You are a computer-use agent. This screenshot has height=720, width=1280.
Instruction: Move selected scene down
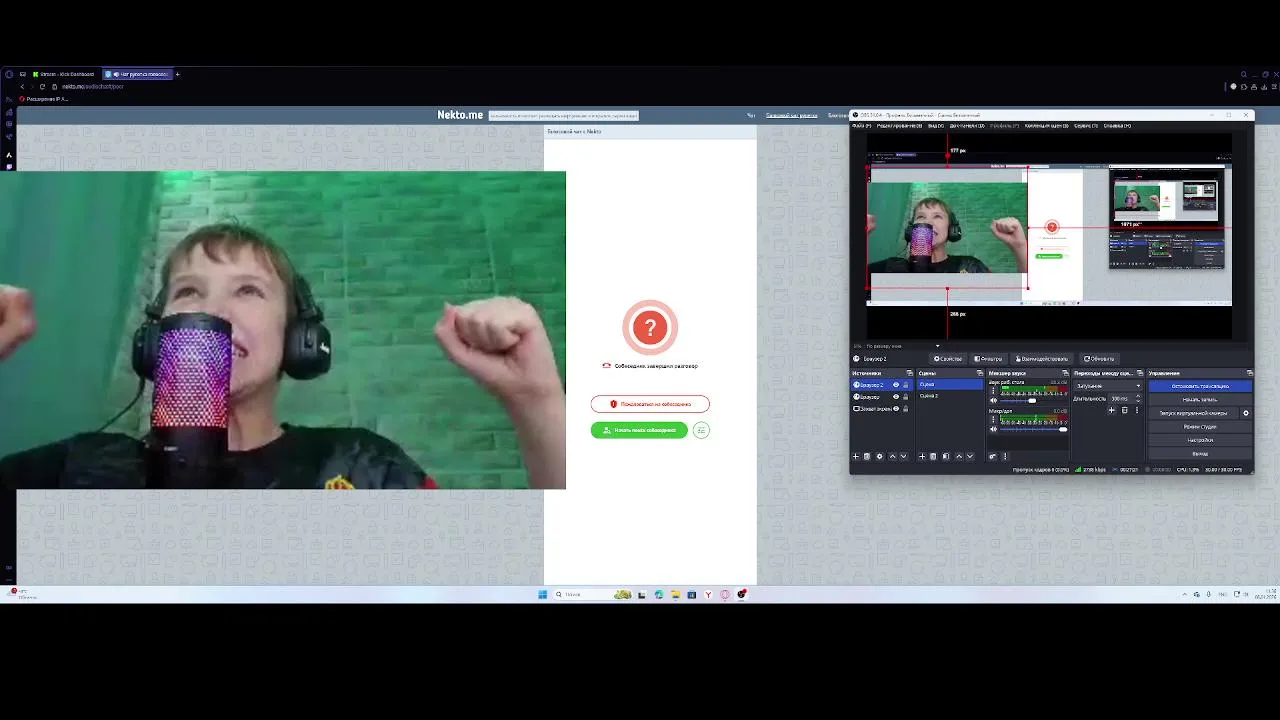(970, 456)
